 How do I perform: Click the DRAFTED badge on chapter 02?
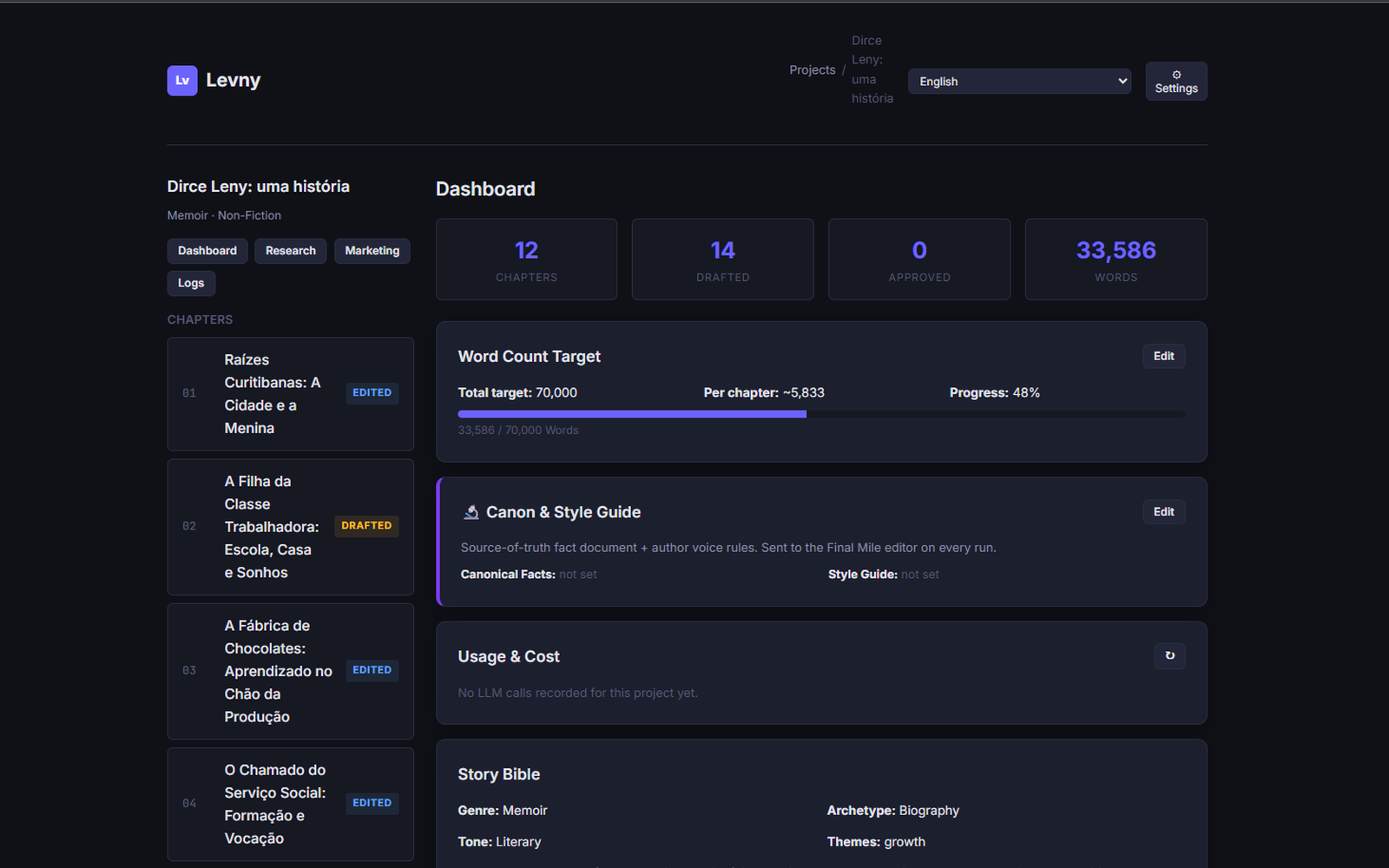tap(366, 526)
